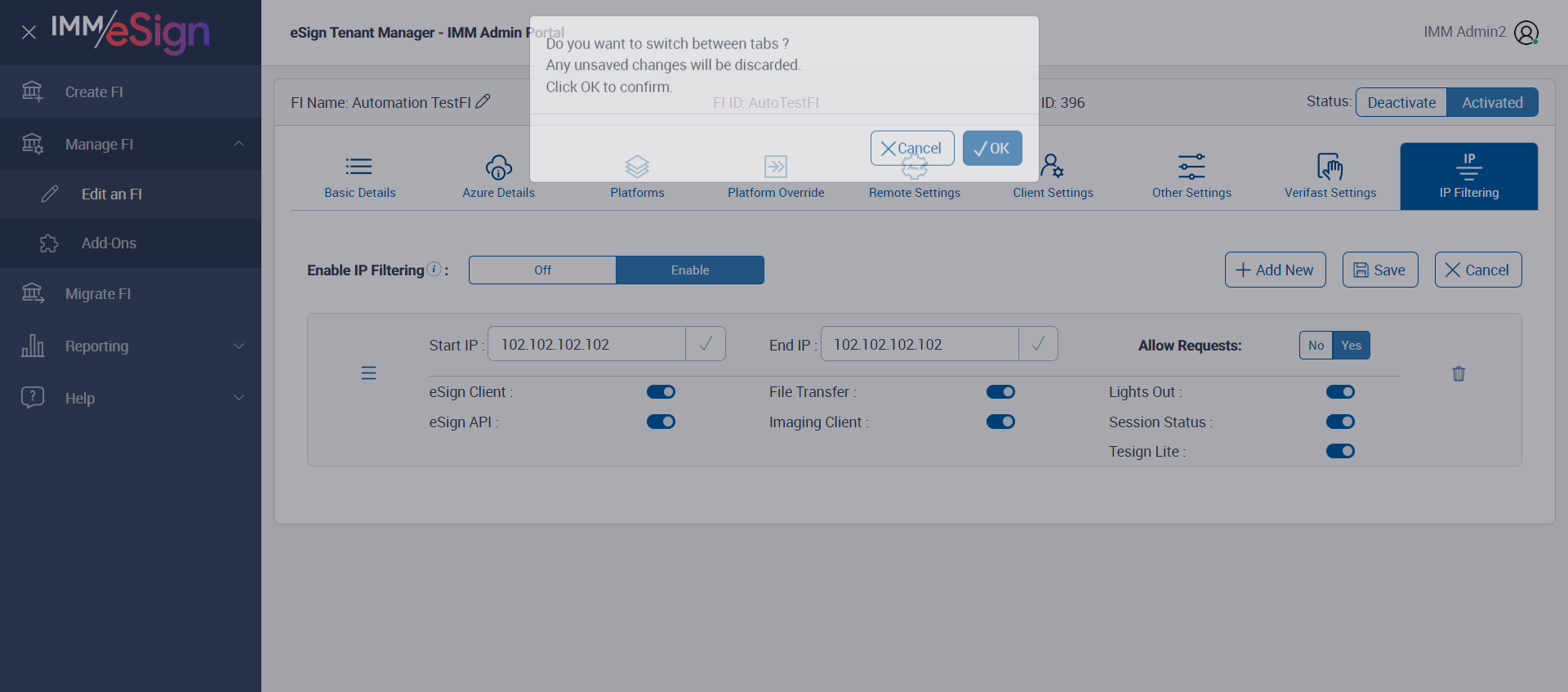This screenshot has height=692, width=1568.
Task: Click the Activated status button
Action: 1492,102
